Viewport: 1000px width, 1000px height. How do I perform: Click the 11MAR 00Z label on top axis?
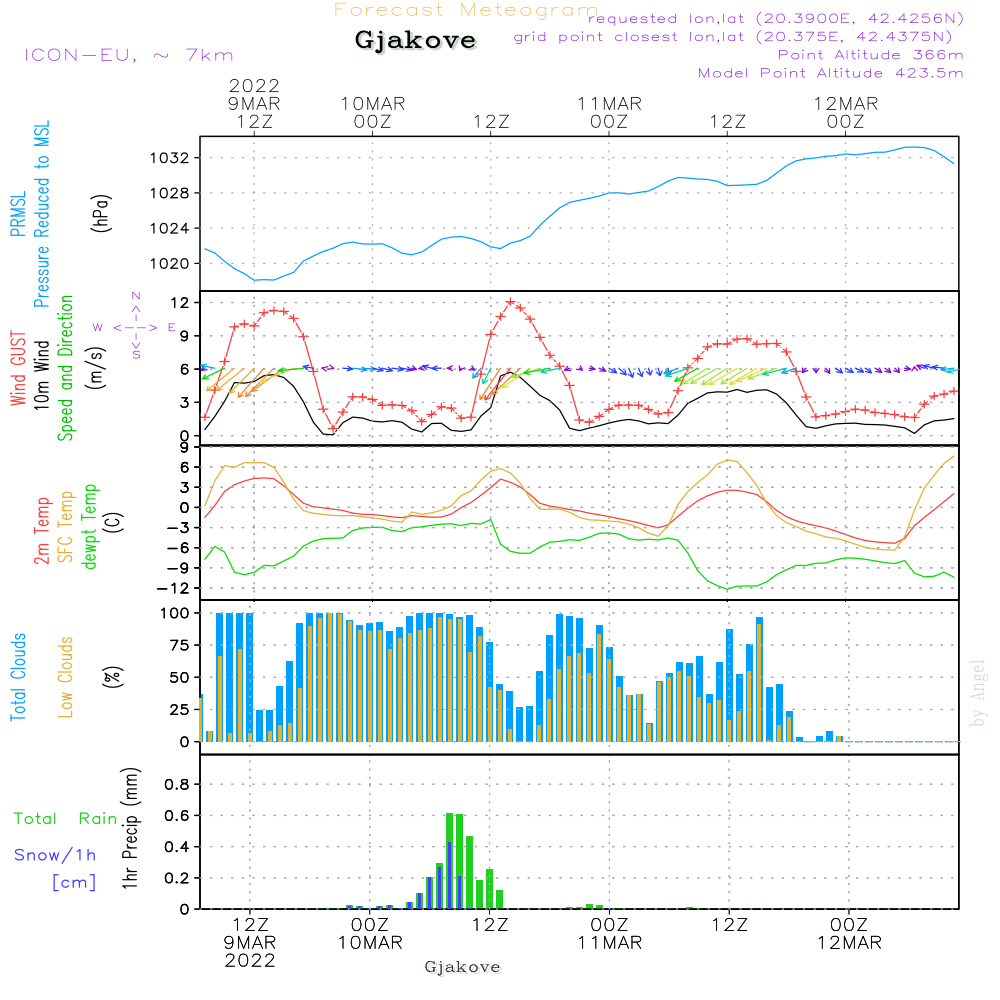[x=609, y=112]
